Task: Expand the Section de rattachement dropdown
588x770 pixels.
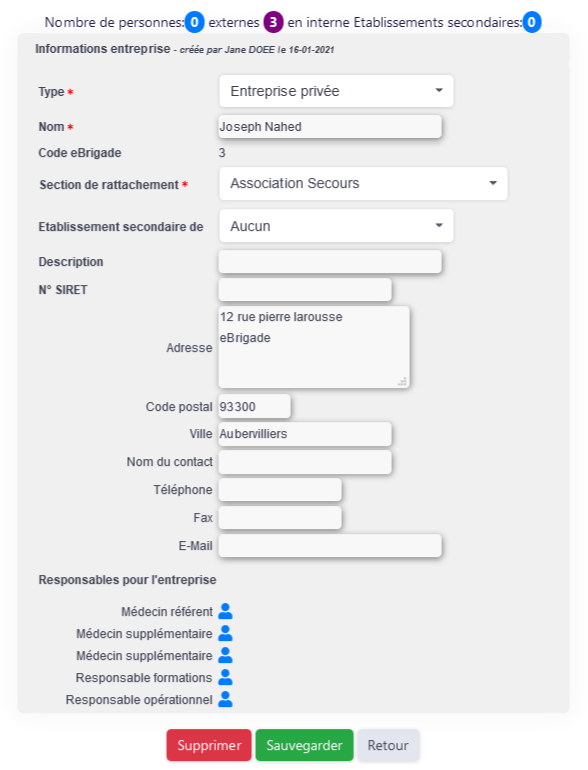Action: click(363, 183)
